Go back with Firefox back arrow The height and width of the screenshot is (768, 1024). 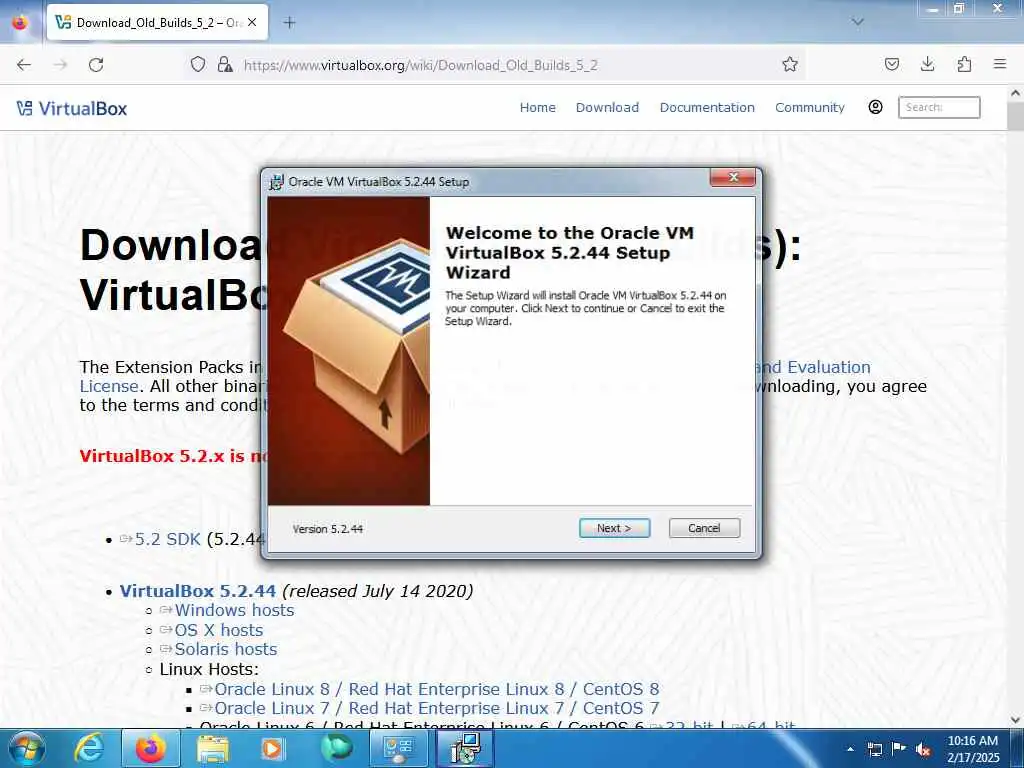[x=24, y=65]
